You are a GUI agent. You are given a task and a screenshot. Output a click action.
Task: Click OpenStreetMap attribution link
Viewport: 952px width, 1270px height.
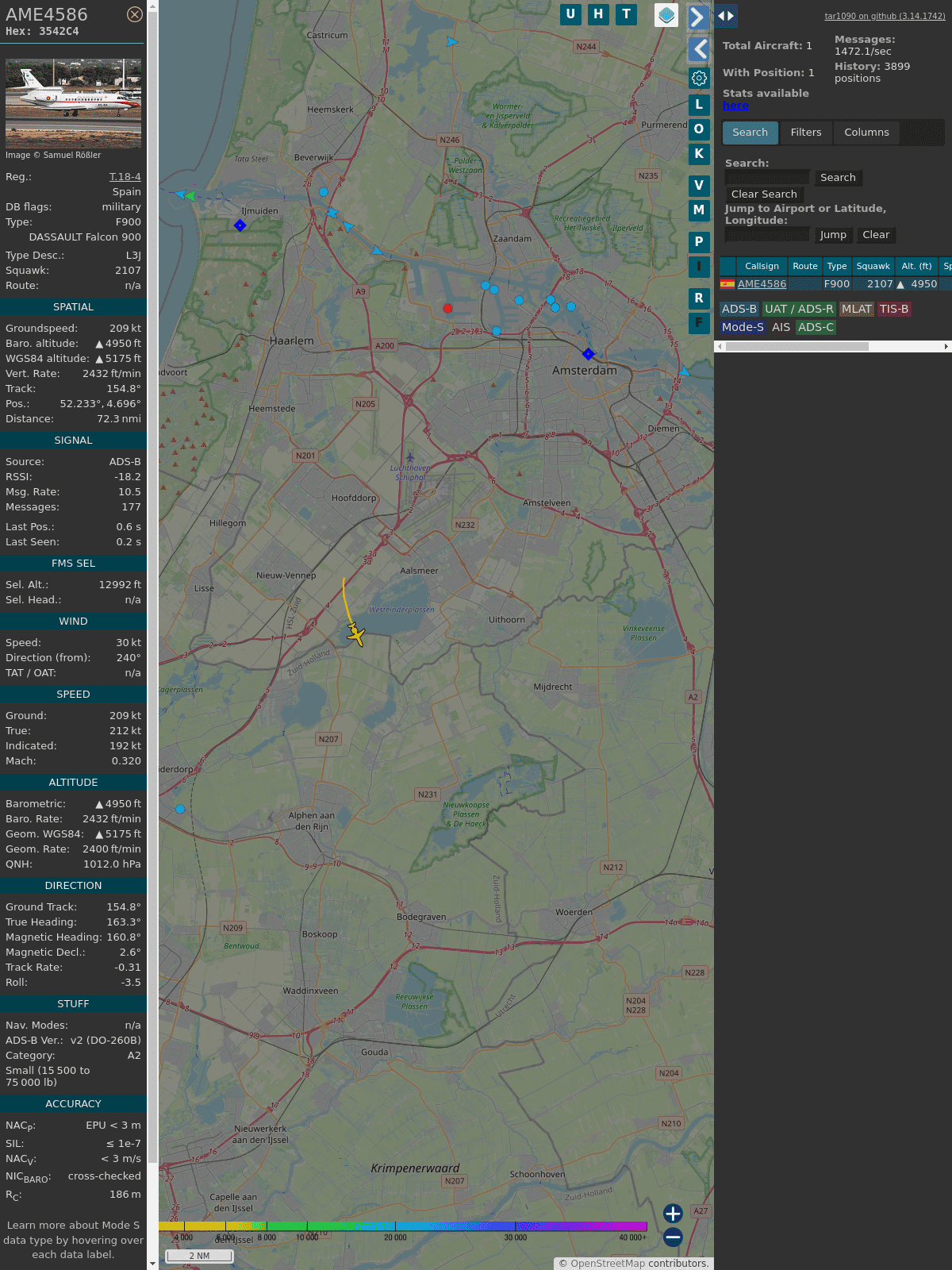[607, 1264]
